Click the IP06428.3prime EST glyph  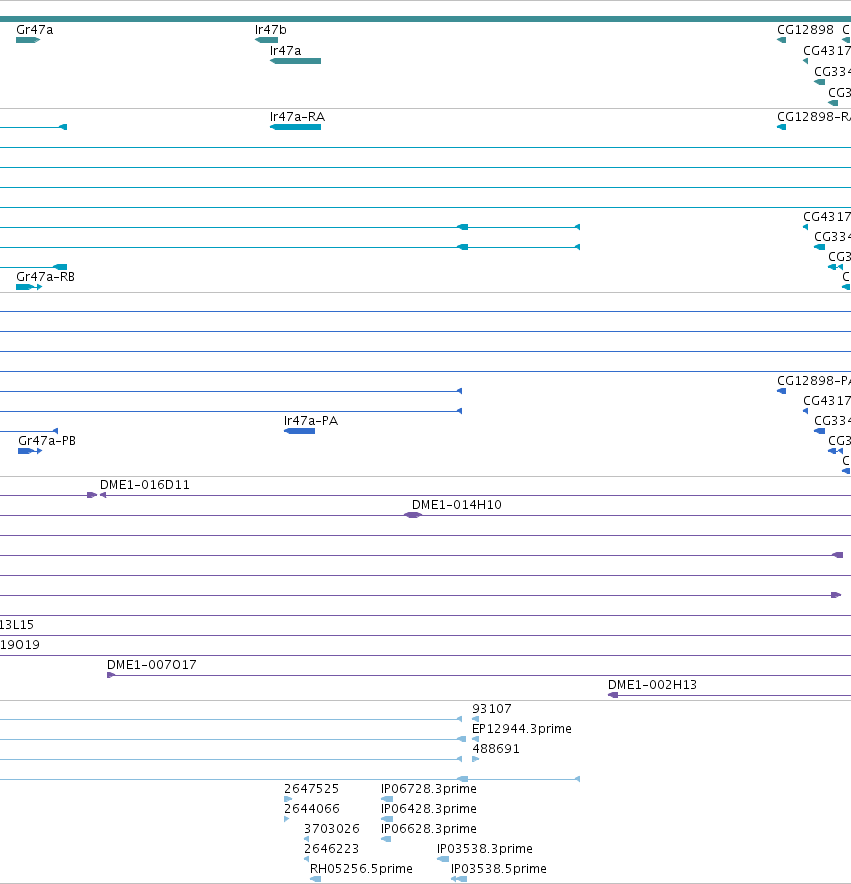pyautogui.click(x=387, y=819)
